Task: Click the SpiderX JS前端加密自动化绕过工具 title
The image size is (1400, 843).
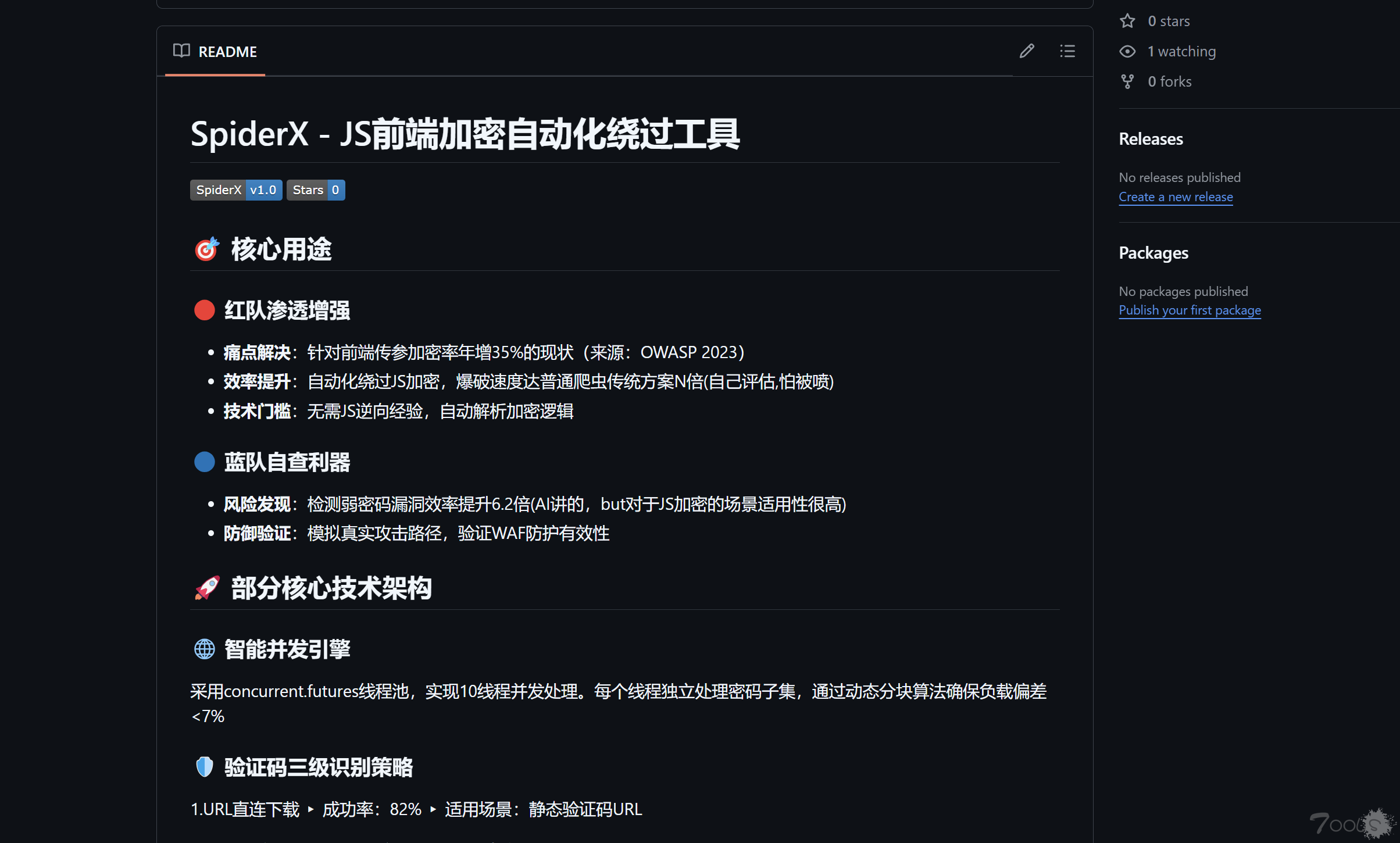Action: [465, 134]
